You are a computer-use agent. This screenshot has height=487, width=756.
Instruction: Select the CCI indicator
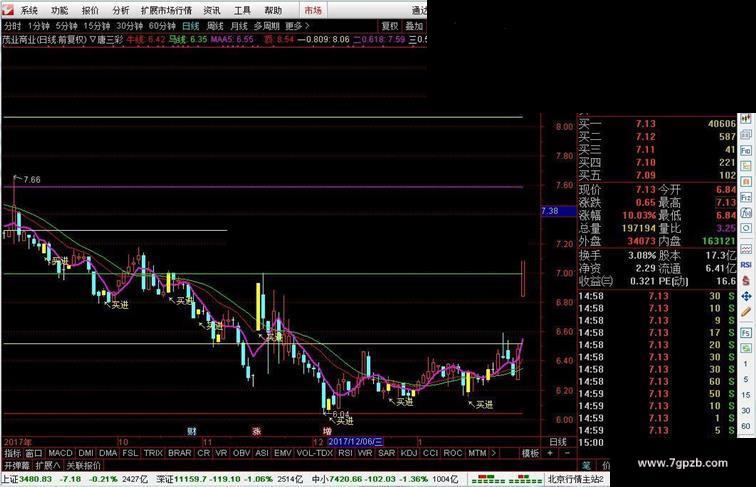(430, 453)
